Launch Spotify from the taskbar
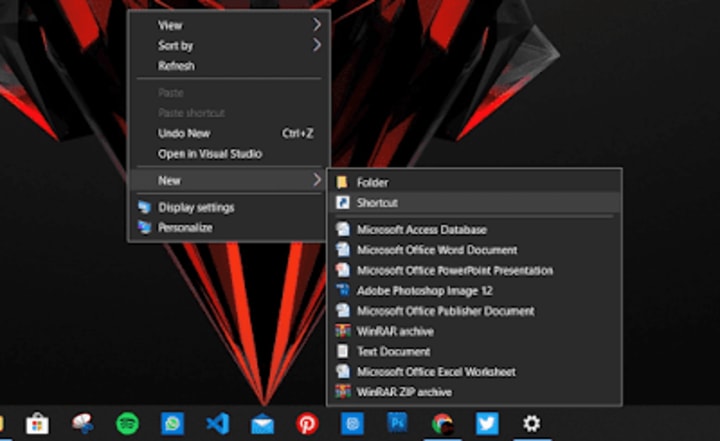The image size is (720, 441). point(127,423)
